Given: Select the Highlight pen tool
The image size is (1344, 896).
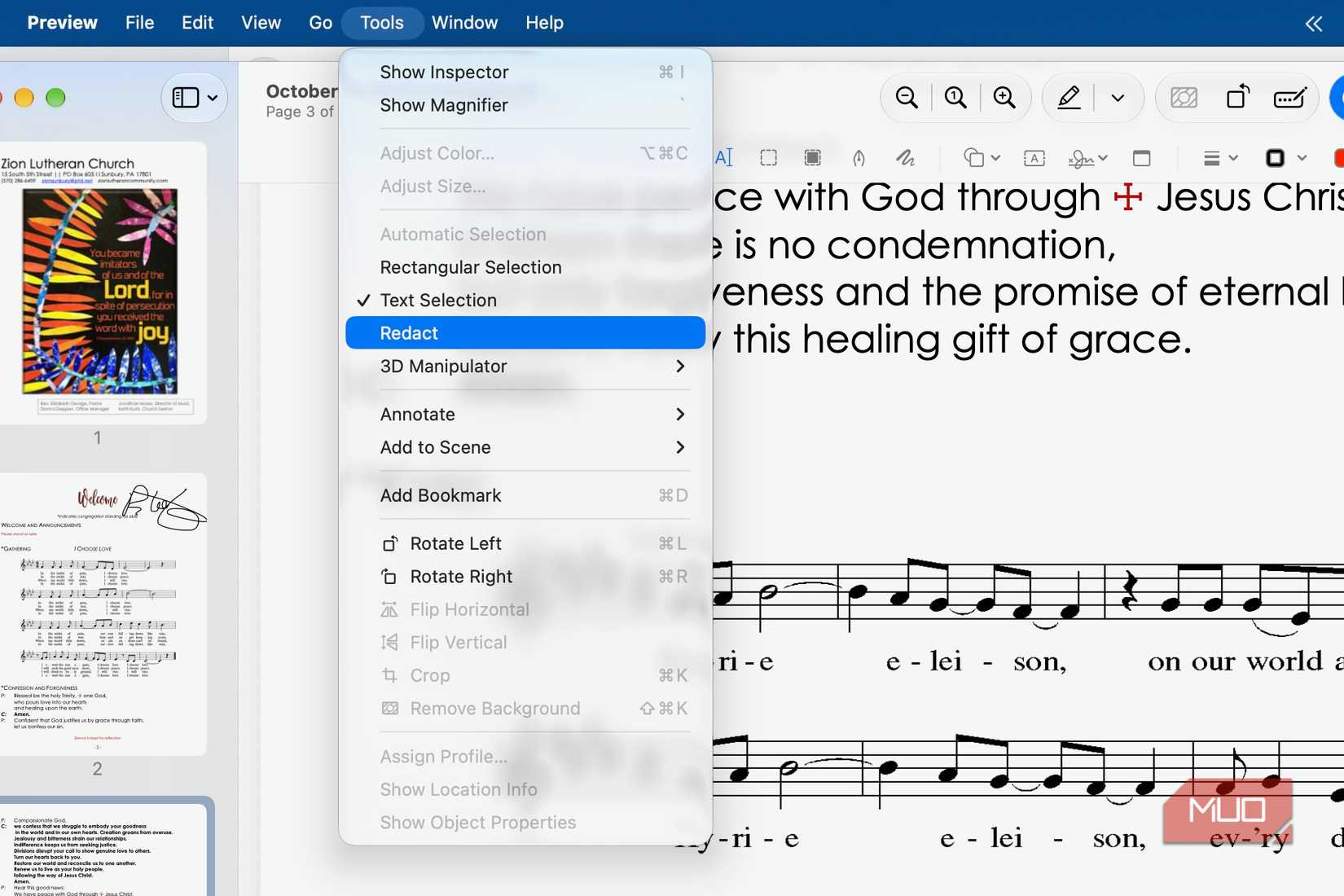Looking at the screenshot, I should click(1069, 98).
